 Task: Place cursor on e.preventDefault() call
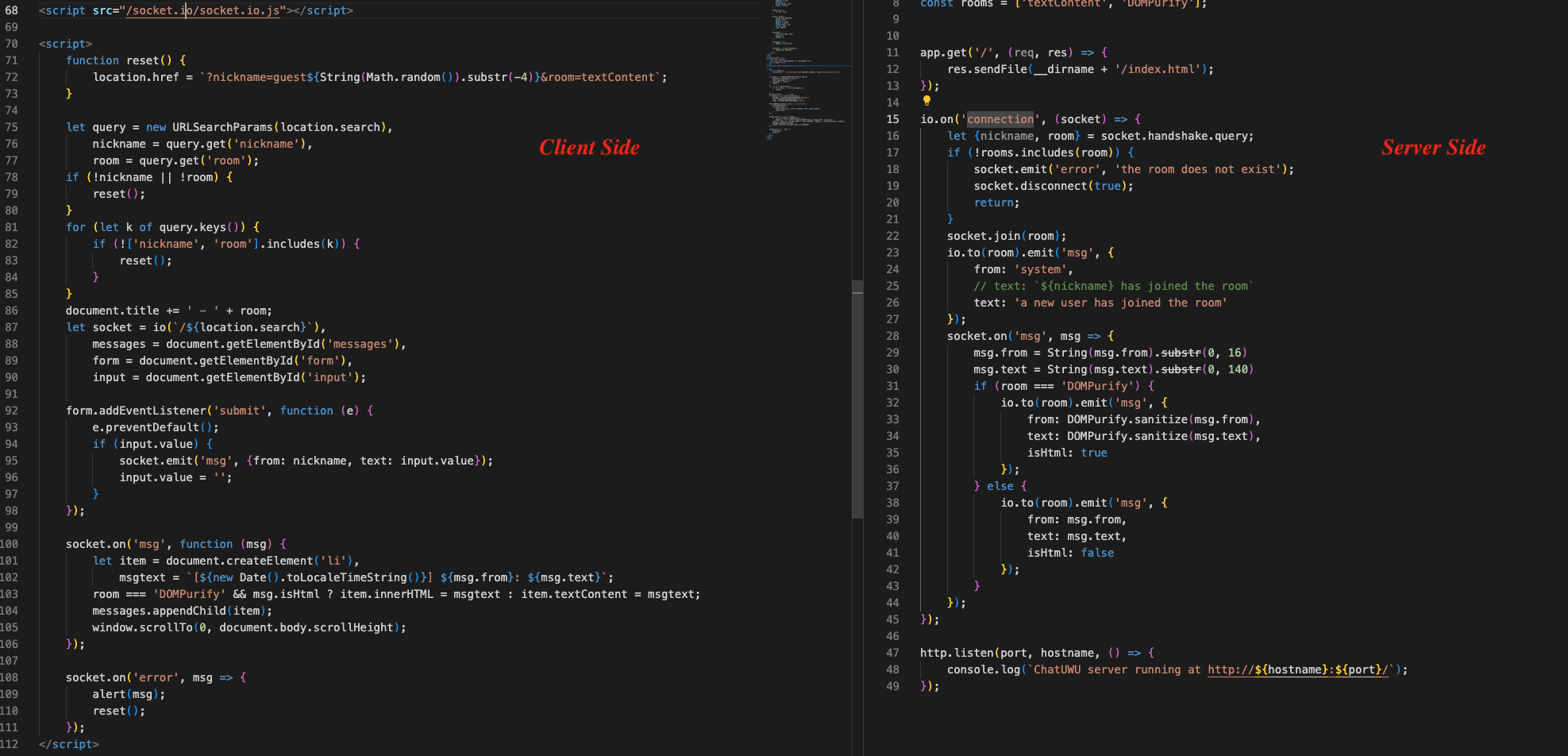155,427
